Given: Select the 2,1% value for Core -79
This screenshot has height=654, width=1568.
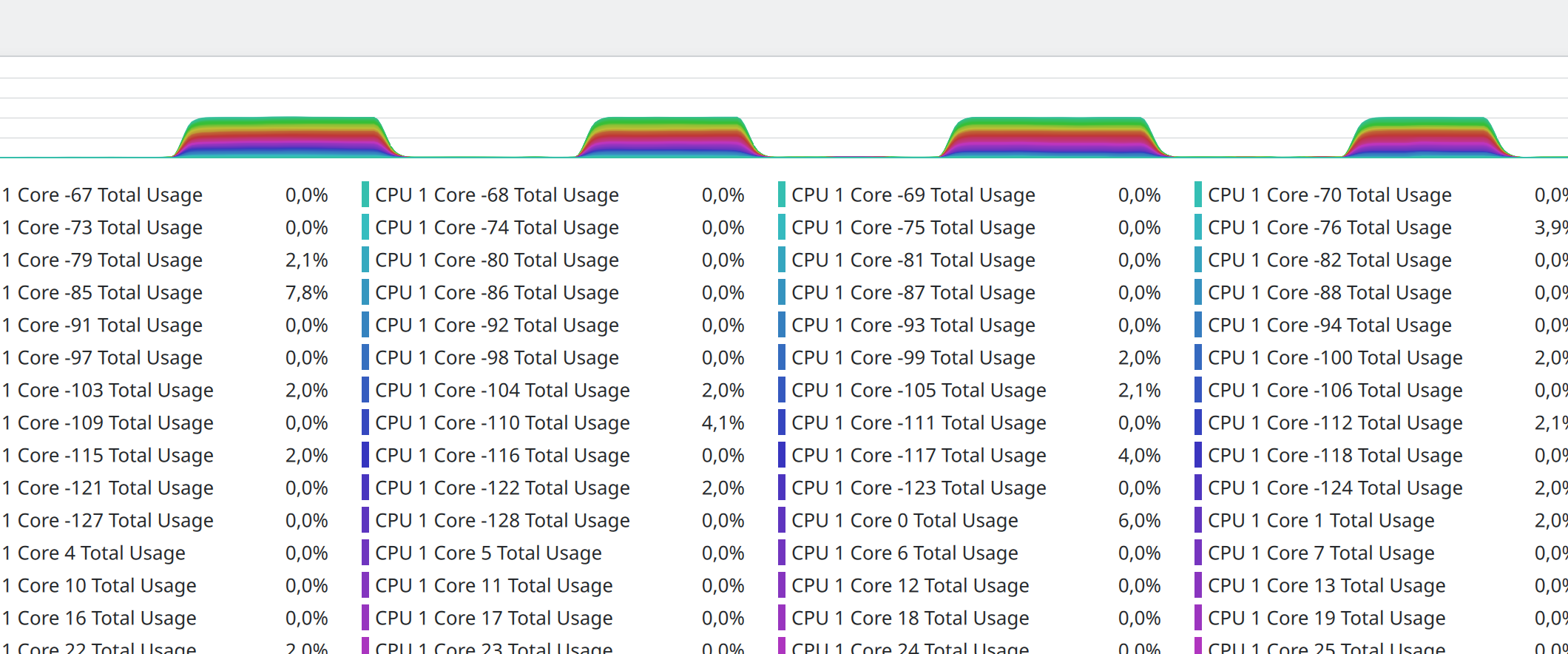Looking at the screenshot, I should tap(307, 260).
